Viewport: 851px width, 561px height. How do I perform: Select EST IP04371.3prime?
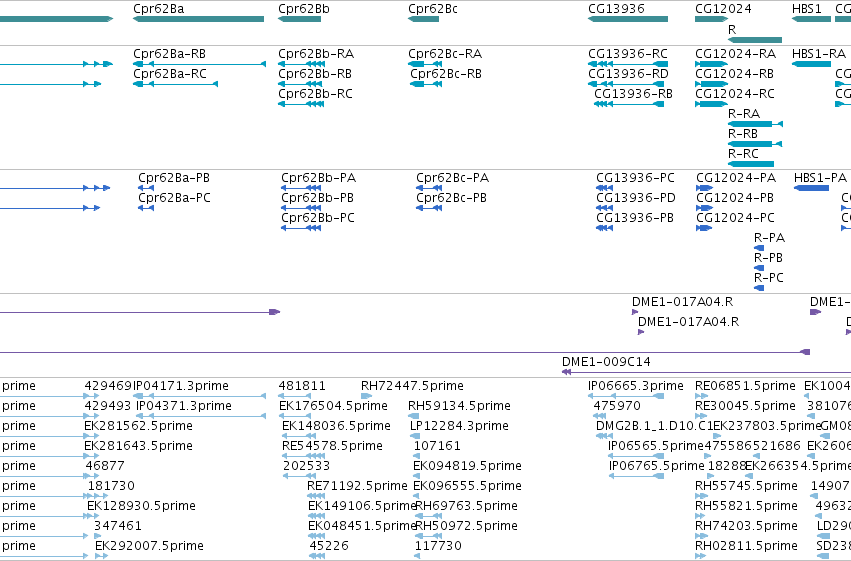click(x=184, y=406)
